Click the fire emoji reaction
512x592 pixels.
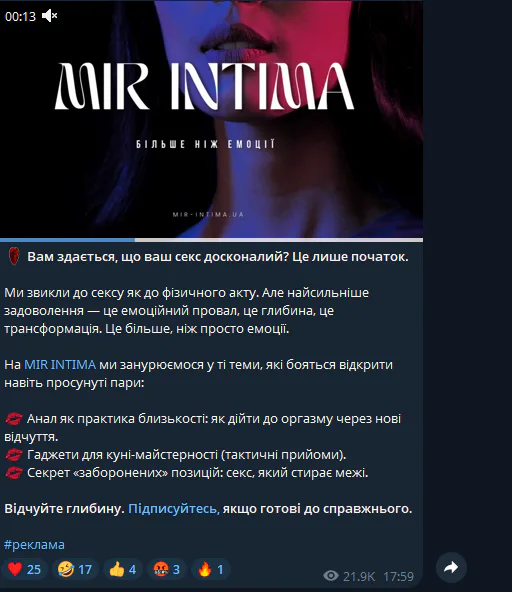click(210, 569)
